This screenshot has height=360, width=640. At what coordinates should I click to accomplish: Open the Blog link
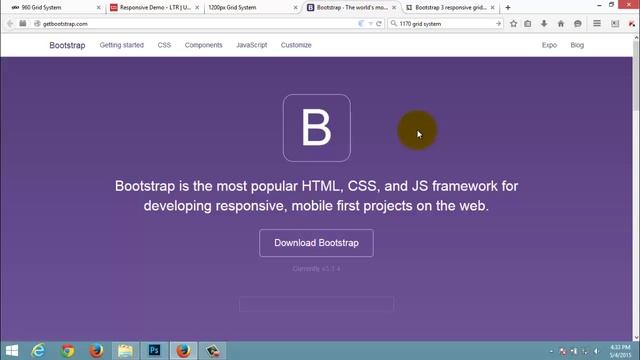(x=577, y=45)
